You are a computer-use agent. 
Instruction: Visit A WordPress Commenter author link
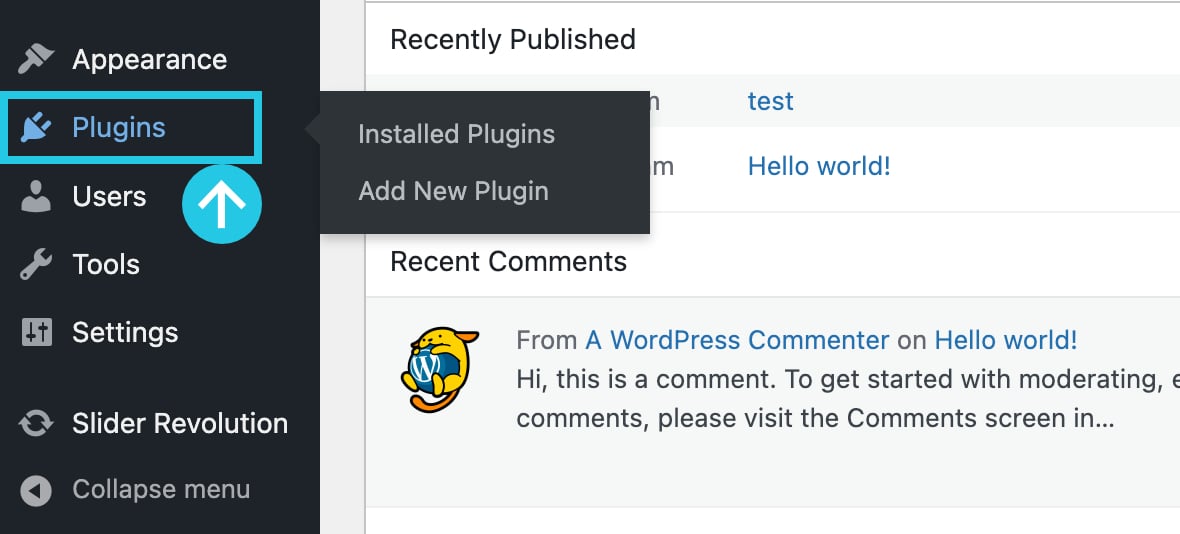click(738, 340)
